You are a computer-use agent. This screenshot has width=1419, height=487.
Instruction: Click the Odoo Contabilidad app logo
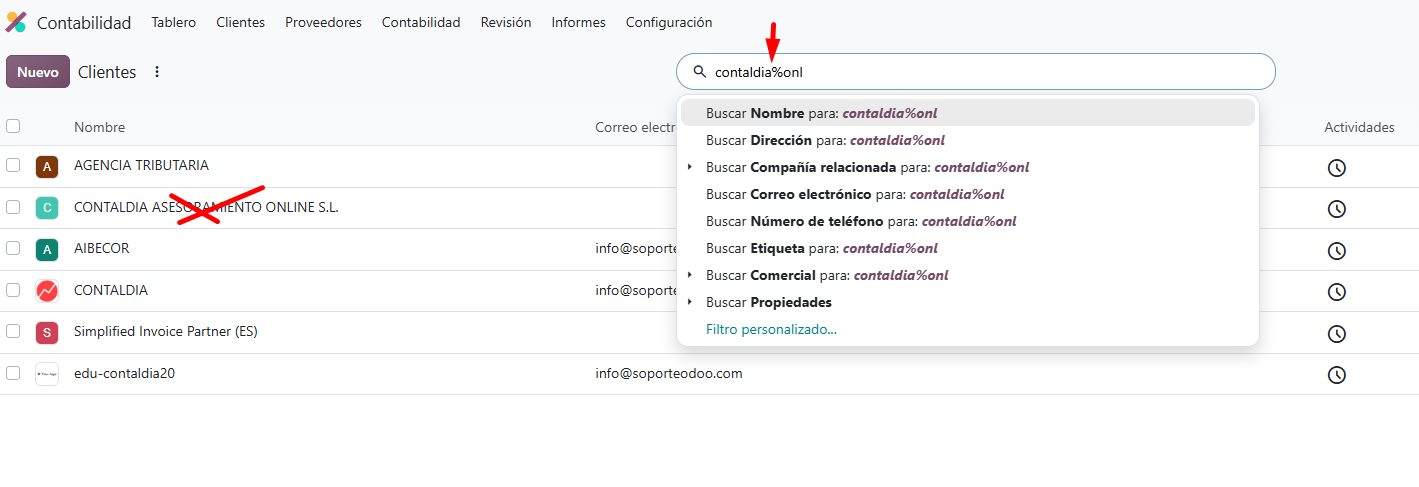pos(16,22)
